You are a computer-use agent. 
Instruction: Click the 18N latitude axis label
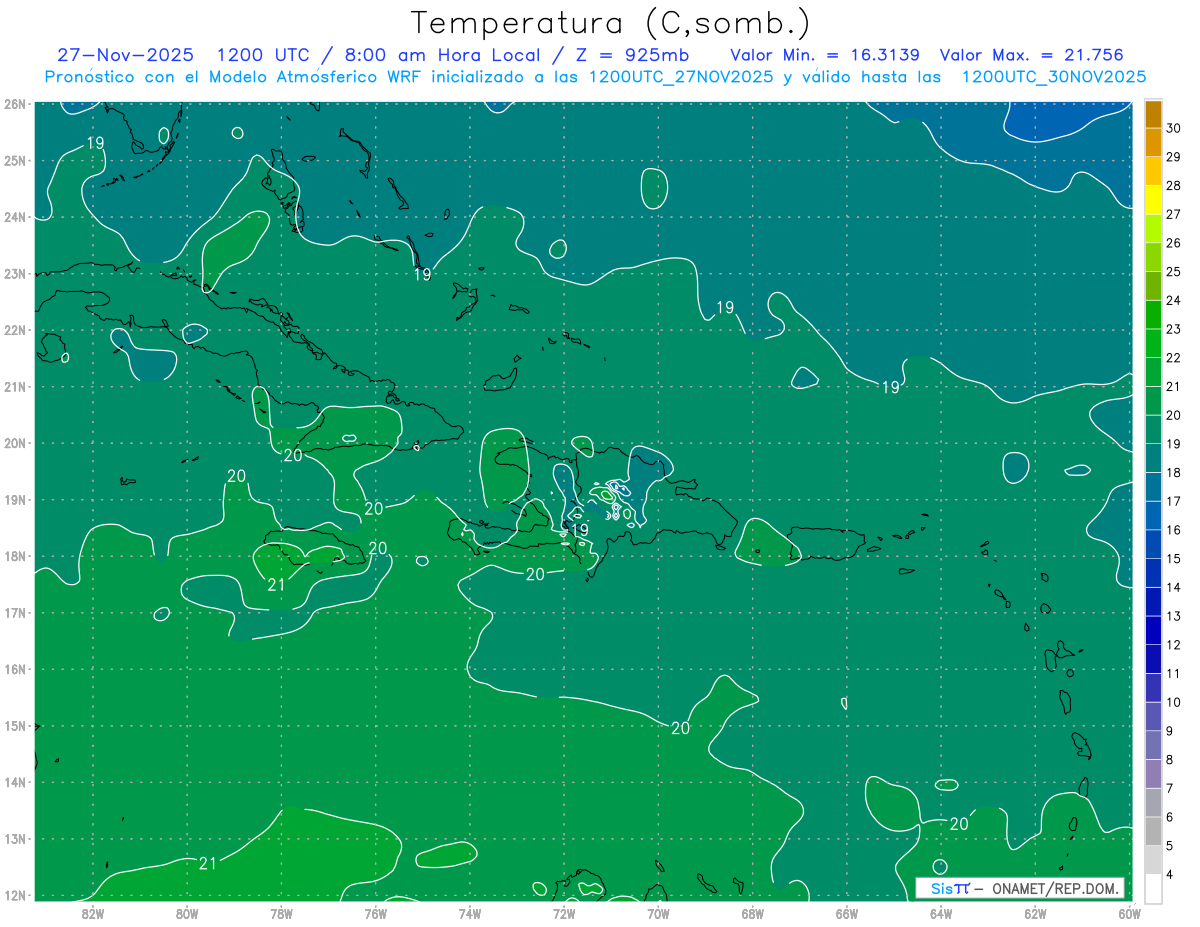coord(15,556)
